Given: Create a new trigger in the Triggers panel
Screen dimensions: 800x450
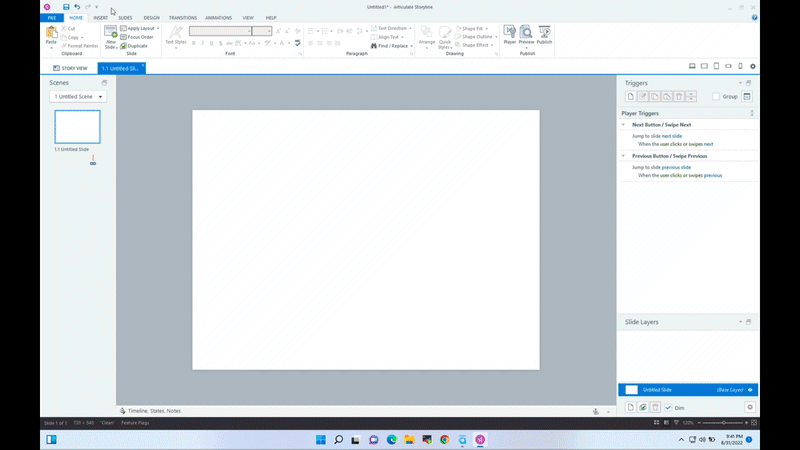Looking at the screenshot, I should [630, 97].
